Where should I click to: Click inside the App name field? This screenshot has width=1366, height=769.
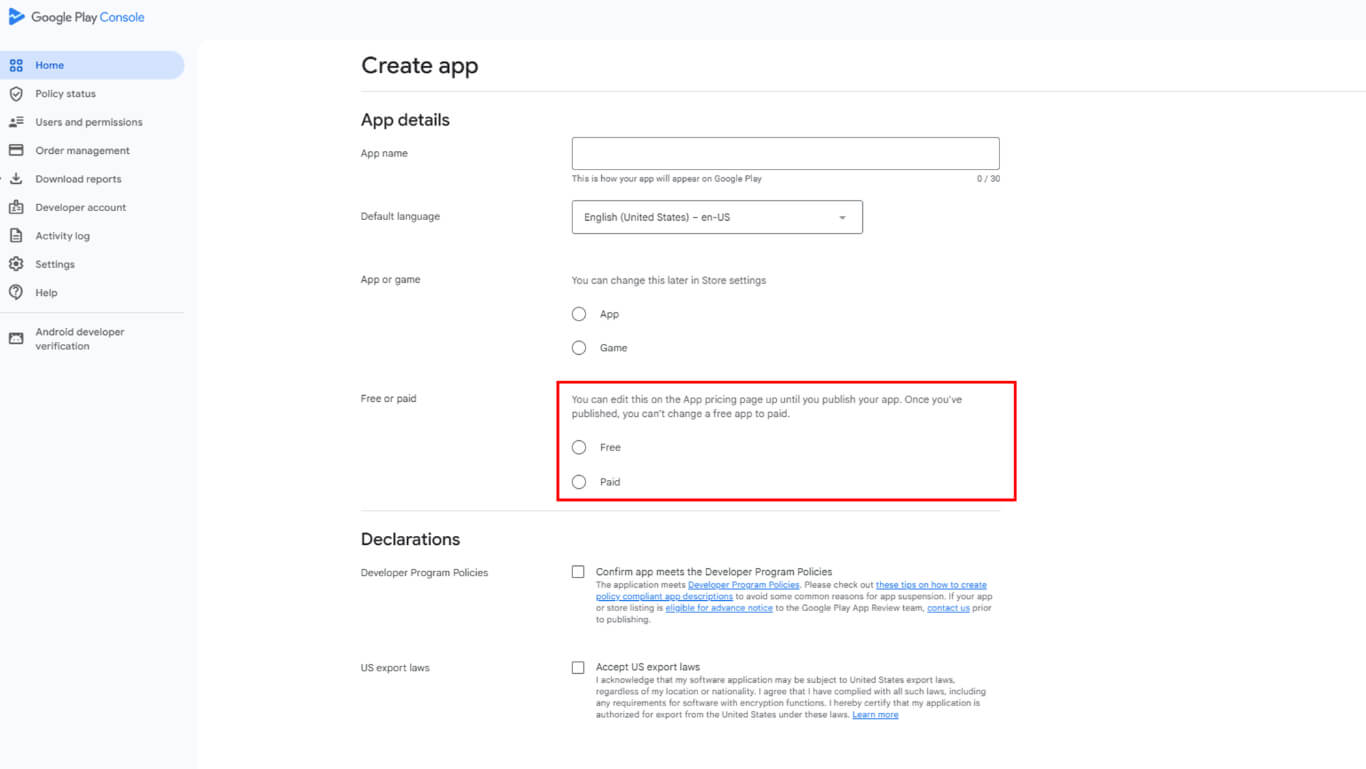(785, 154)
